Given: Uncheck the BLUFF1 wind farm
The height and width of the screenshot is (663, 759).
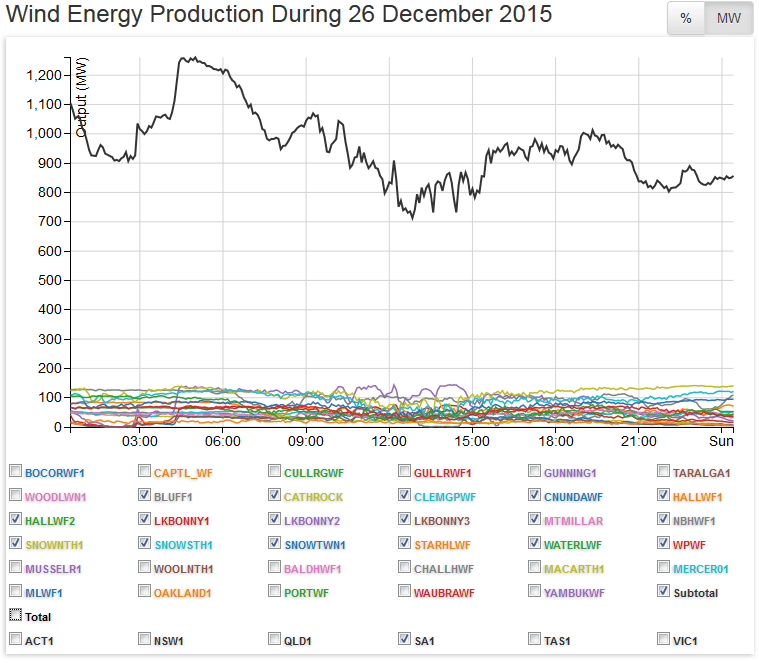Looking at the screenshot, I should coord(145,495).
